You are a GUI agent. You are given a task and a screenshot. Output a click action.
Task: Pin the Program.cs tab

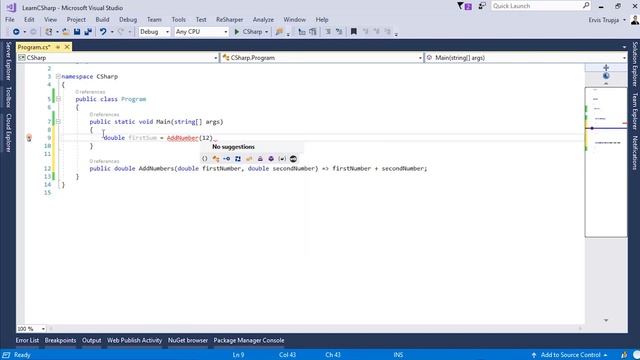click(x=58, y=47)
